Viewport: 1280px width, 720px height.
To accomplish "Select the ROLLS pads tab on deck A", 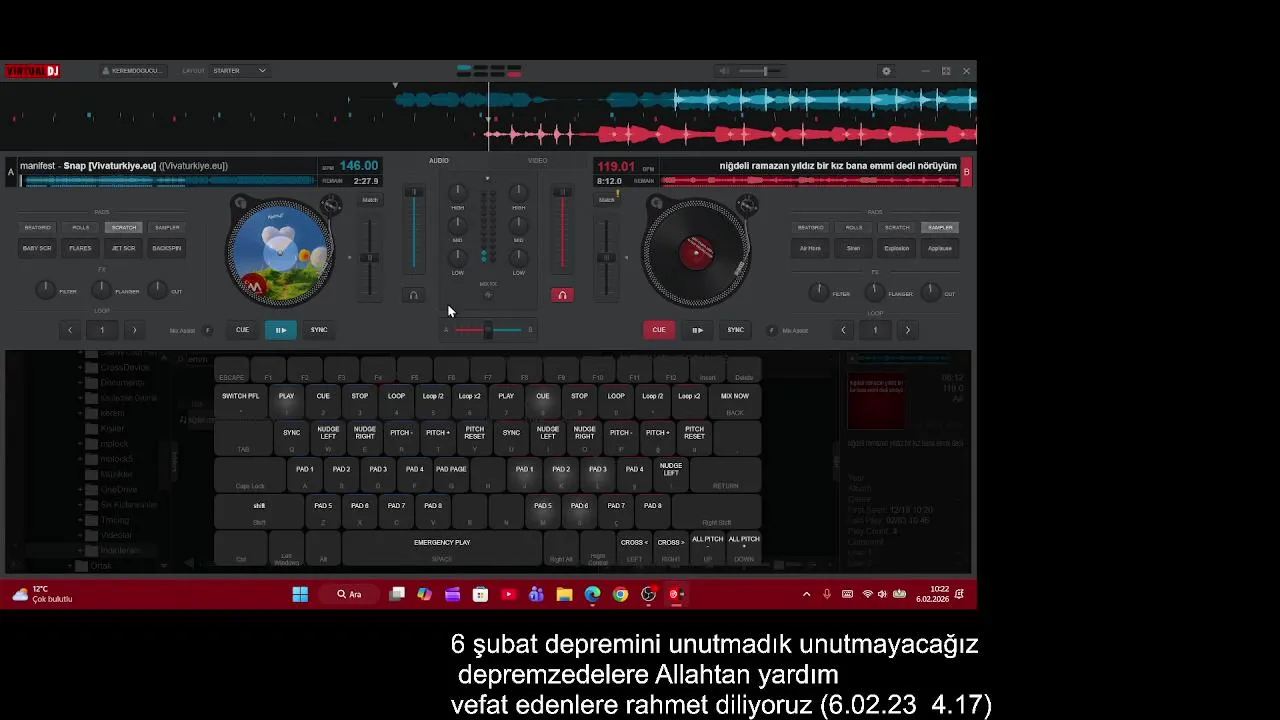I will [x=80, y=227].
